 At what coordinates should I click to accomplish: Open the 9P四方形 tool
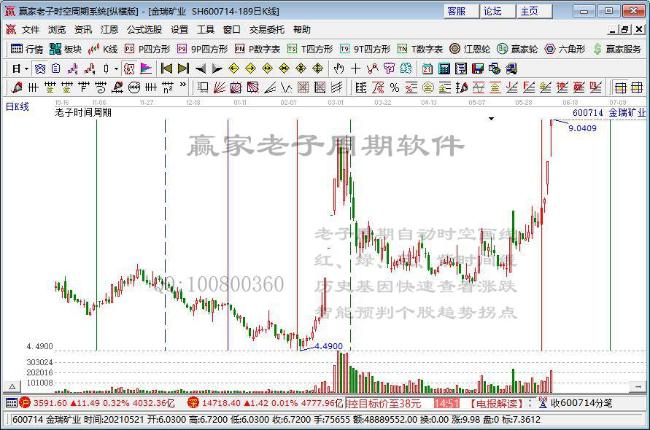[x=202, y=49]
